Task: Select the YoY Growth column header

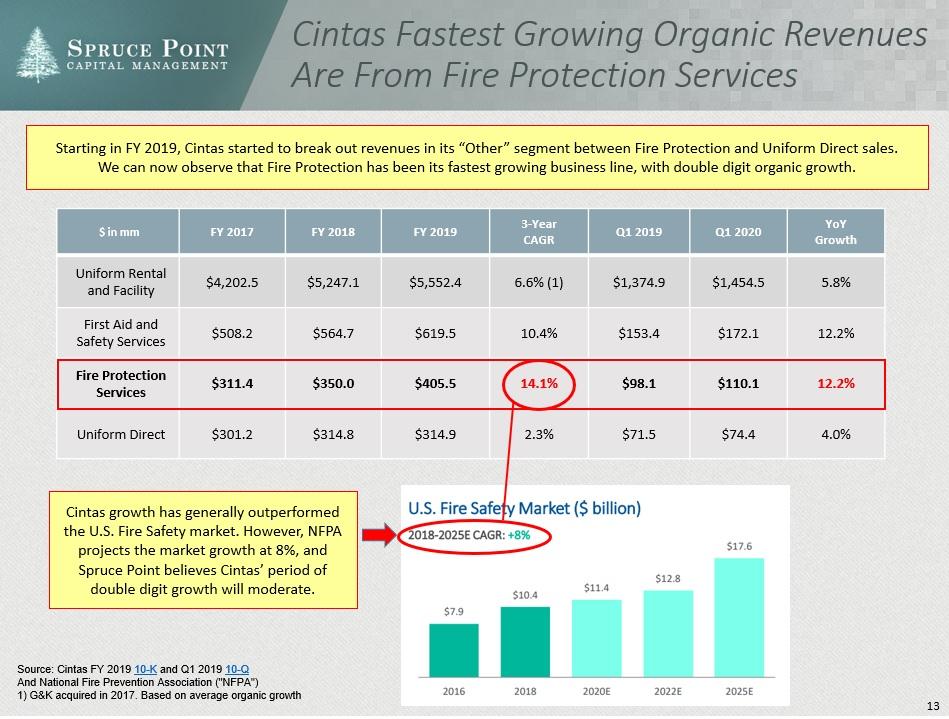Action: 835,232
